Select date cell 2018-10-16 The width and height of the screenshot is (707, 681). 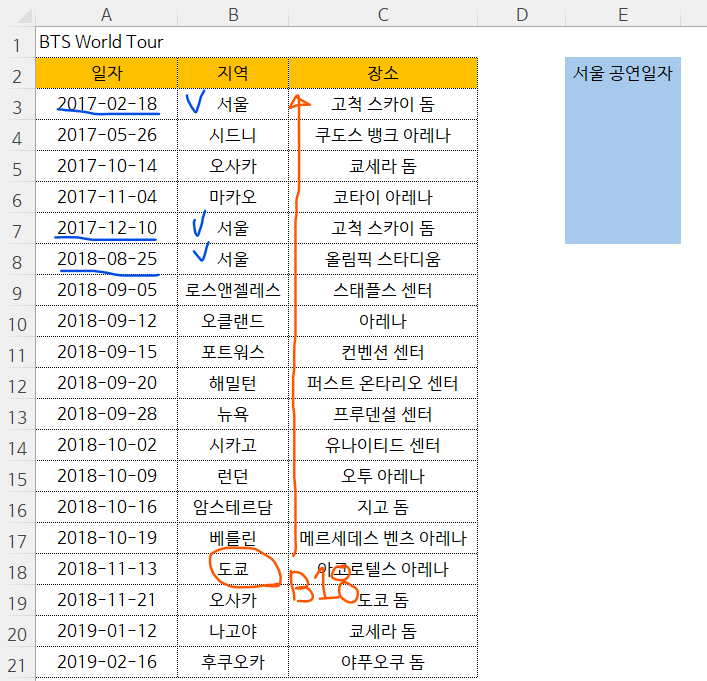[x=106, y=507]
